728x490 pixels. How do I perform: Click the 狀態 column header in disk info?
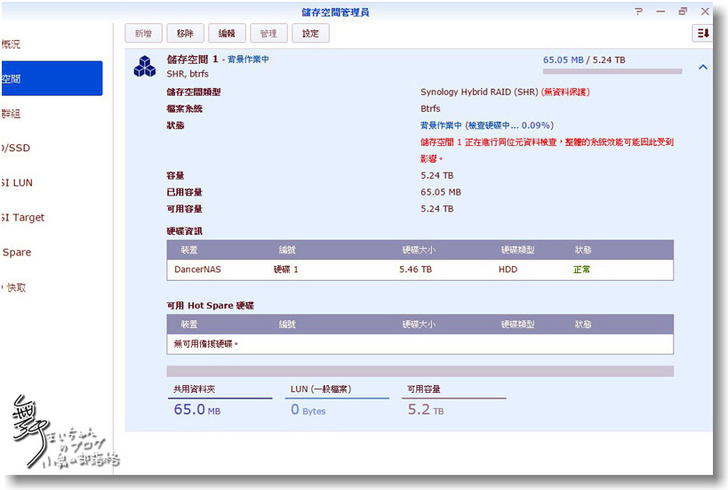point(584,249)
